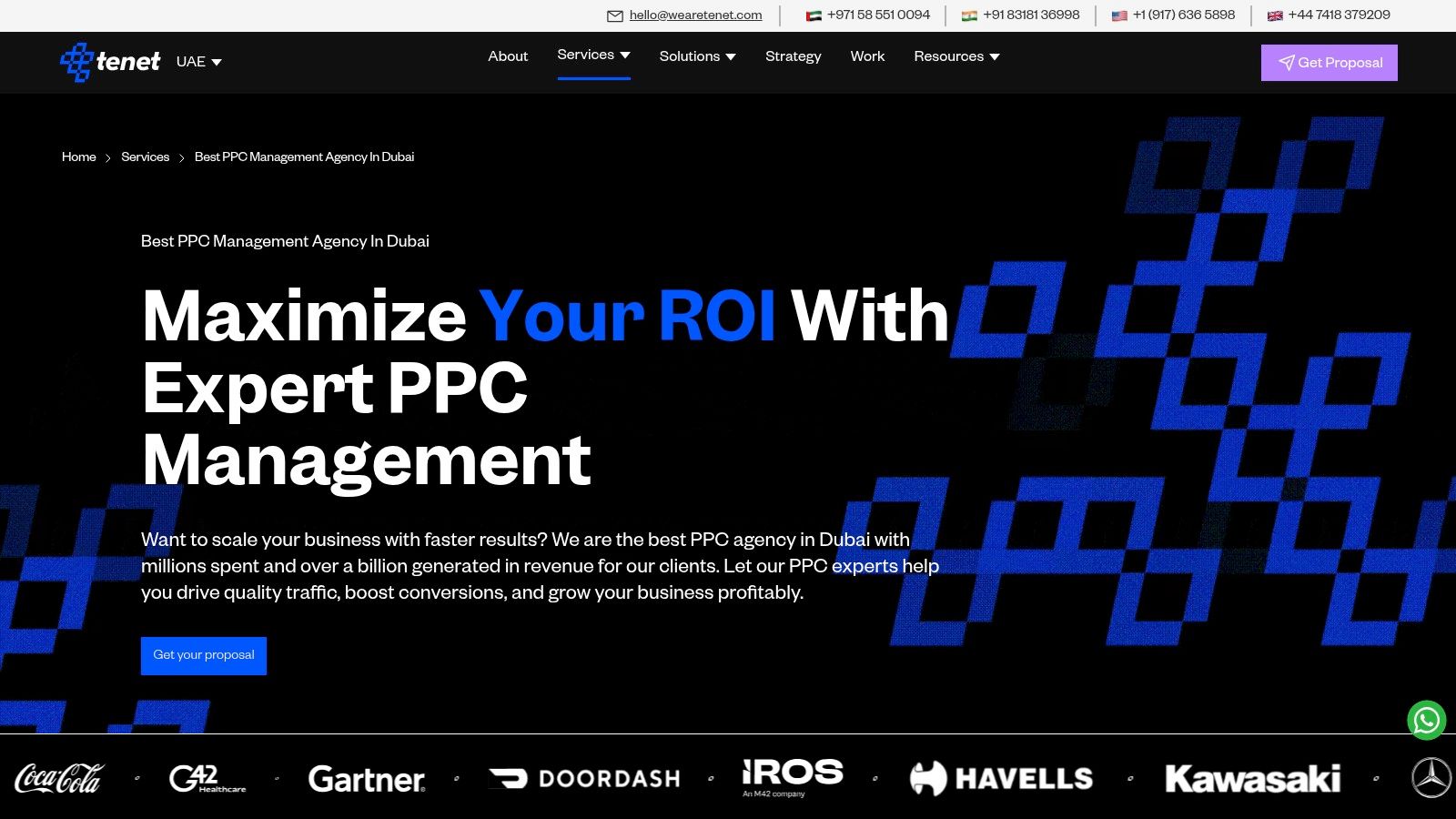Click the Coca-Cola client logo
The width and height of the screenshot is (1456, 819).
[60, 779]
